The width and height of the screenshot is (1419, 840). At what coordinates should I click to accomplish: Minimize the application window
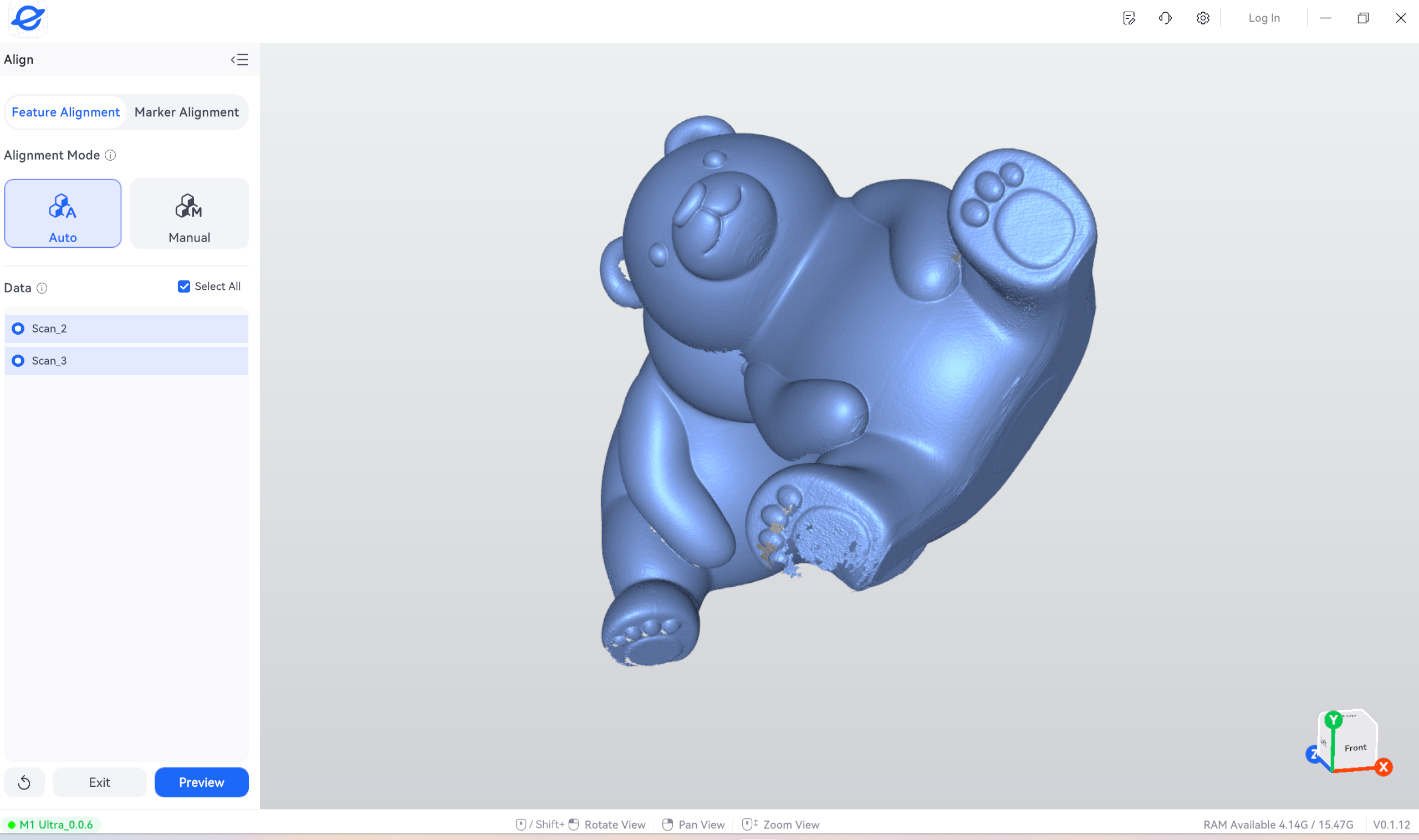[x=1325, y=18]
